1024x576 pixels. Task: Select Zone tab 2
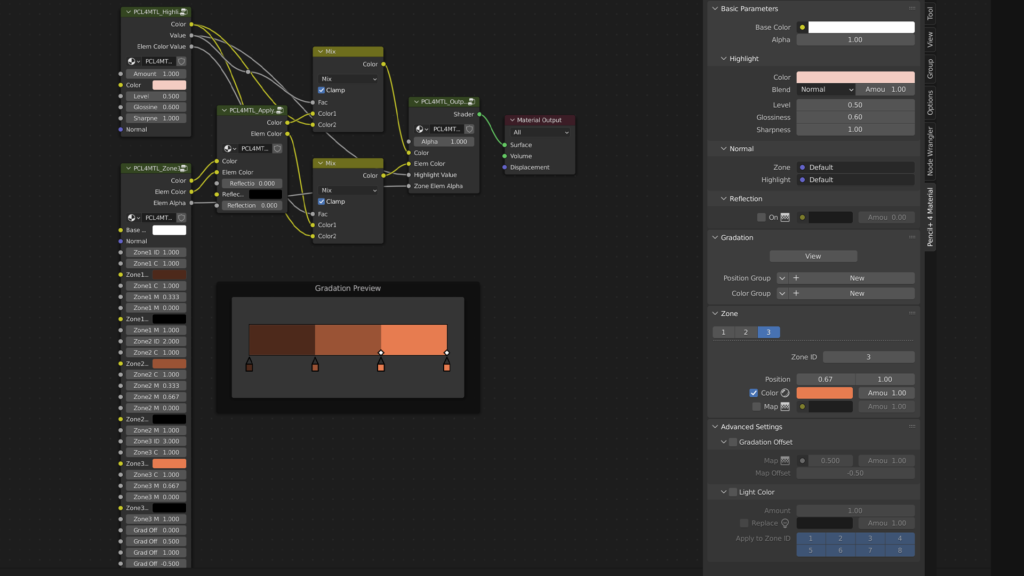[x=746, y=332]
